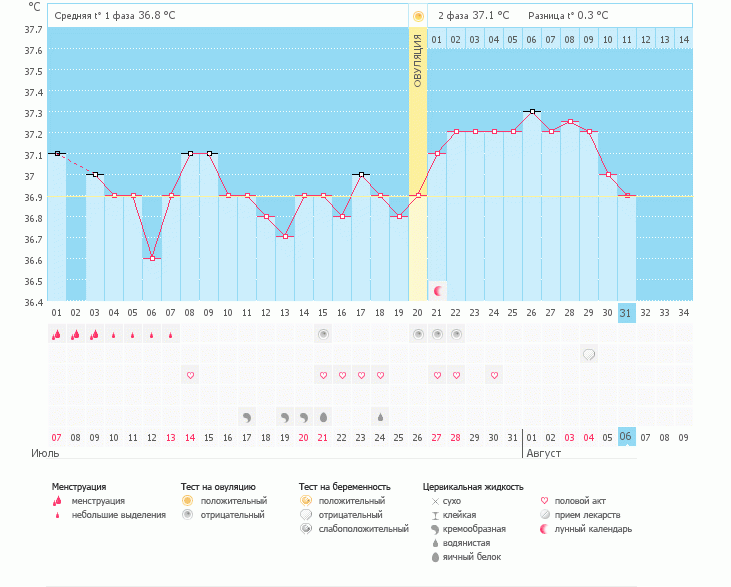The width and height of the screenshot is (731, 587).
Task: Select the egg white fluid icon on day 15
Action: [323, 415]
